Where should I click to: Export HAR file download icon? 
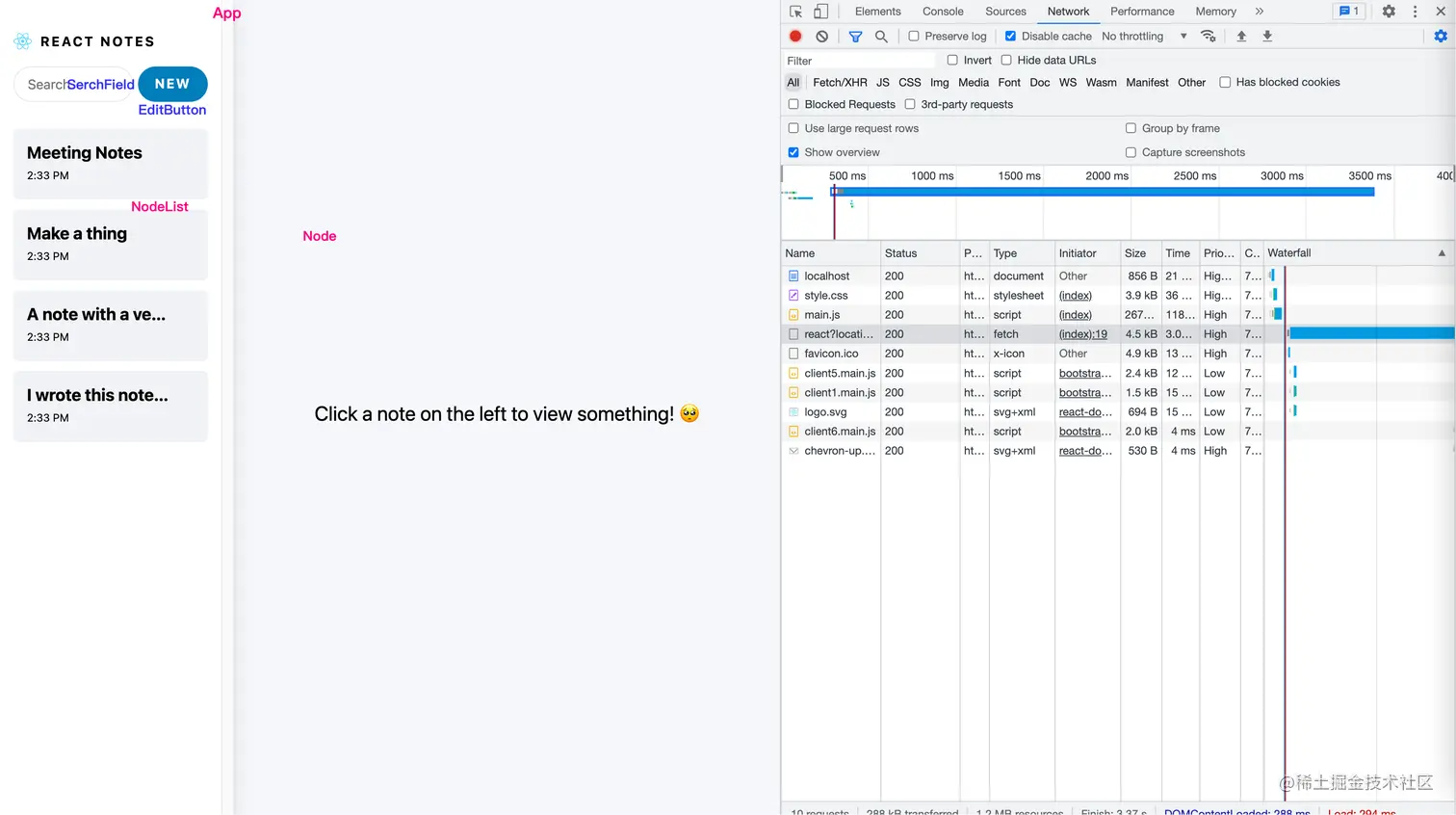pos(1267,36)
